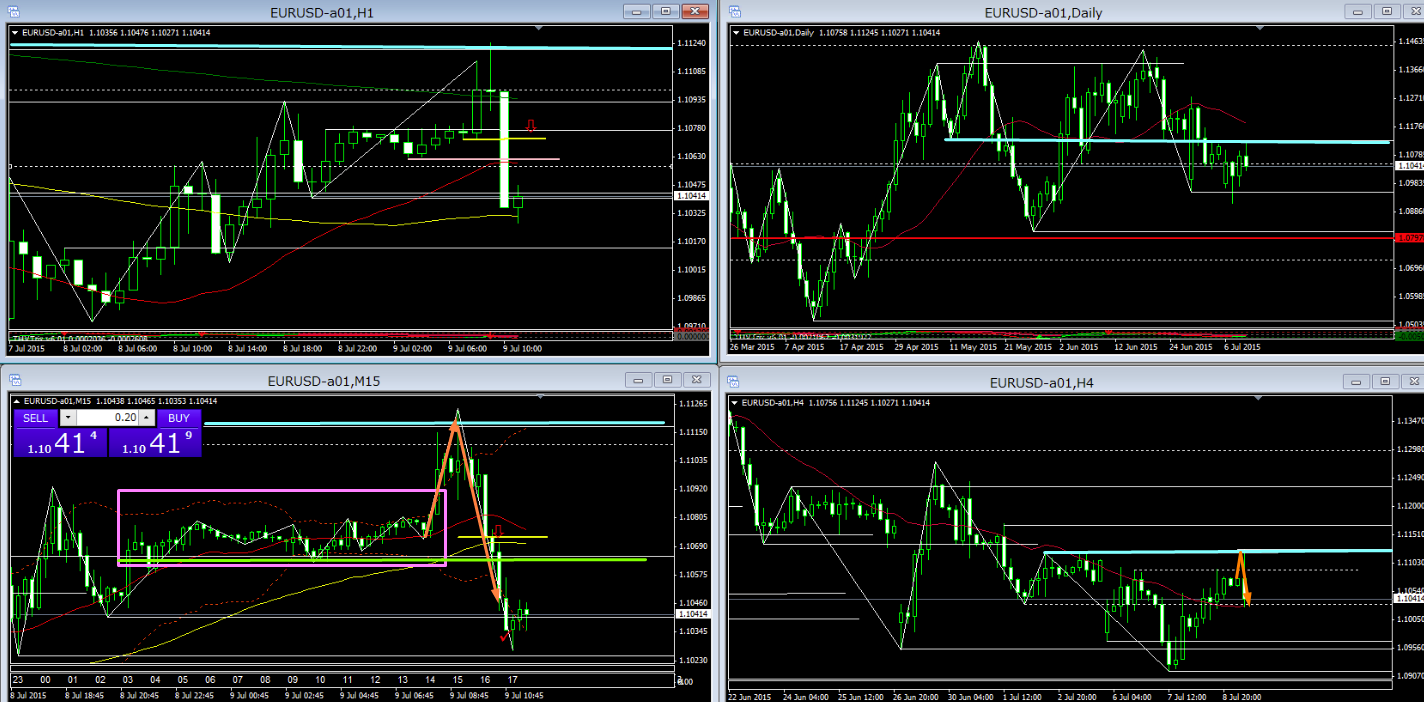Click the BUY button in M15 chart
The image size is (1424, 702).
179,418
